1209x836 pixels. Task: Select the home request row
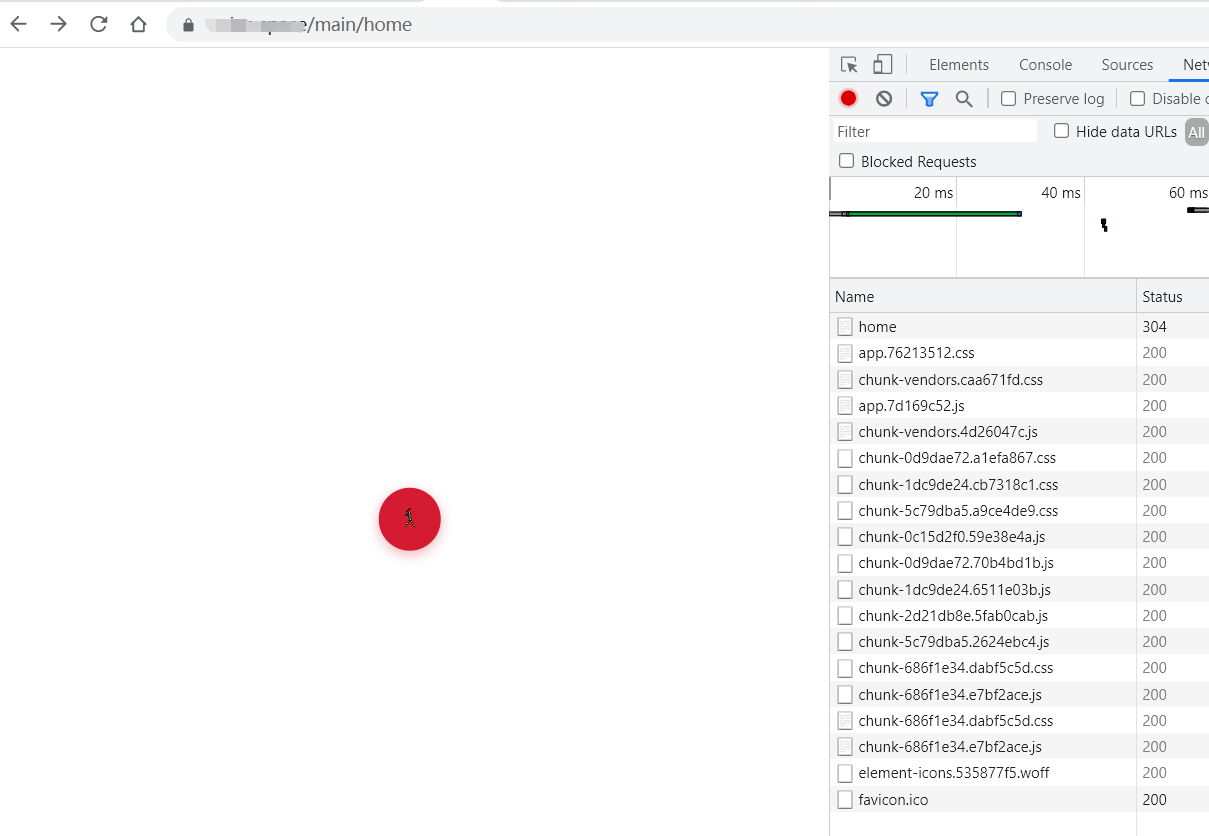pos(1019,327)
